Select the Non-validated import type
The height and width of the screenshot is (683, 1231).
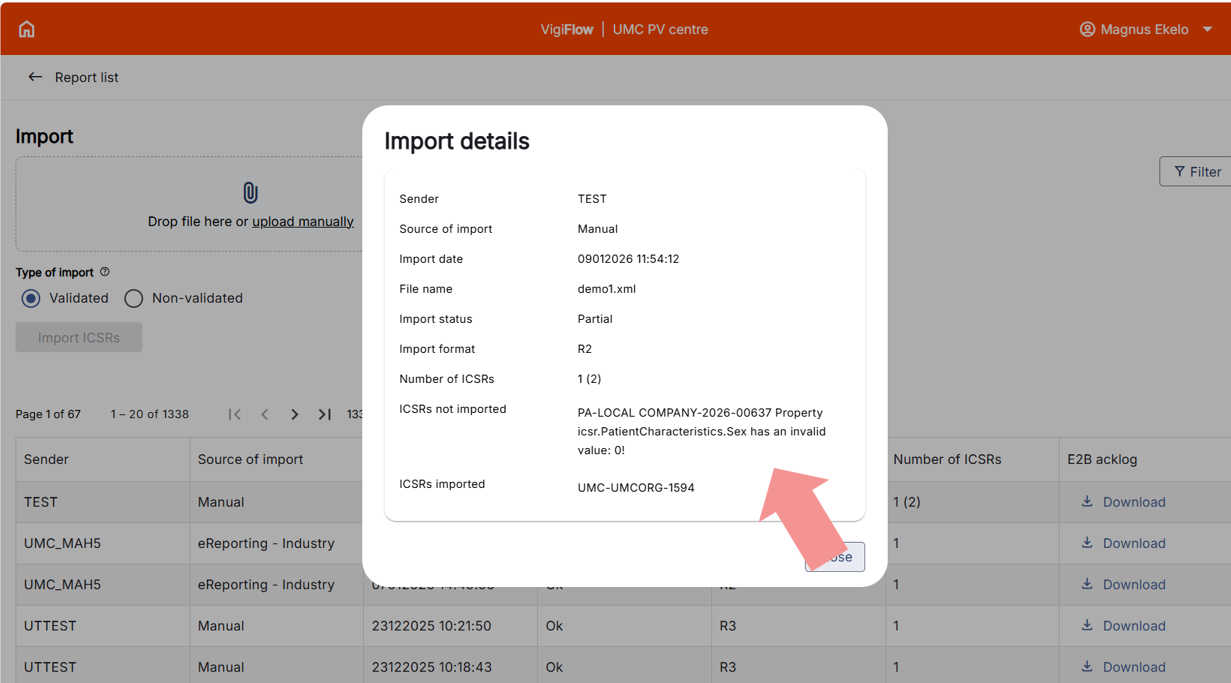pos(134,298)
